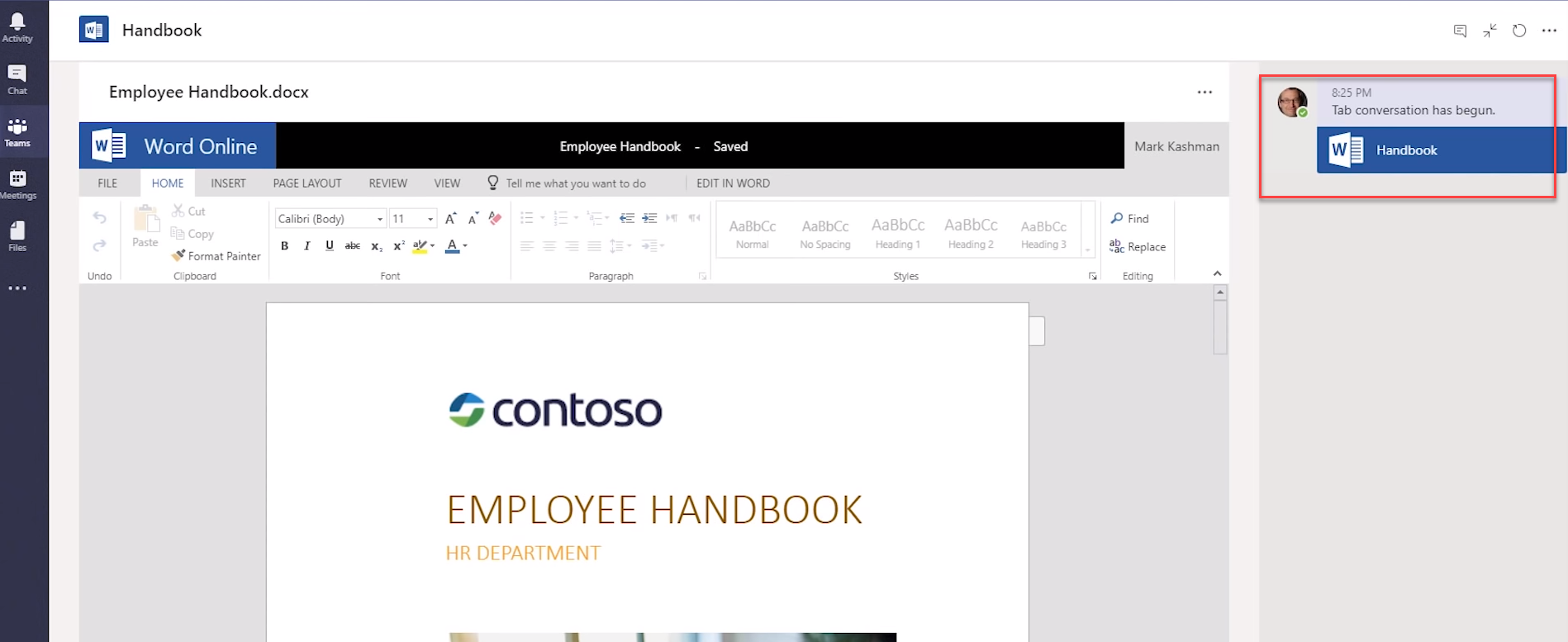The width and height of the screenshot is (1568, 642).
Task: Expand the Styles gallery more arrow
Action: pyautogui.click(x=1087, y=250)
